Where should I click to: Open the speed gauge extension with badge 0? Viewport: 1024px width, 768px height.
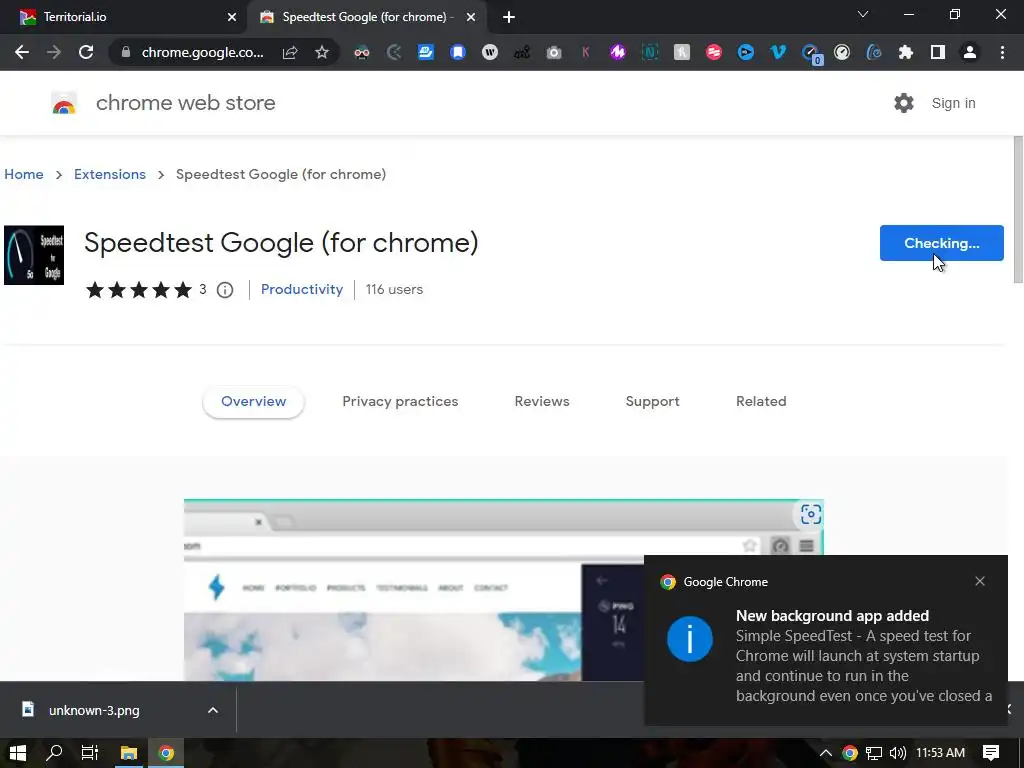coord(811,54)
